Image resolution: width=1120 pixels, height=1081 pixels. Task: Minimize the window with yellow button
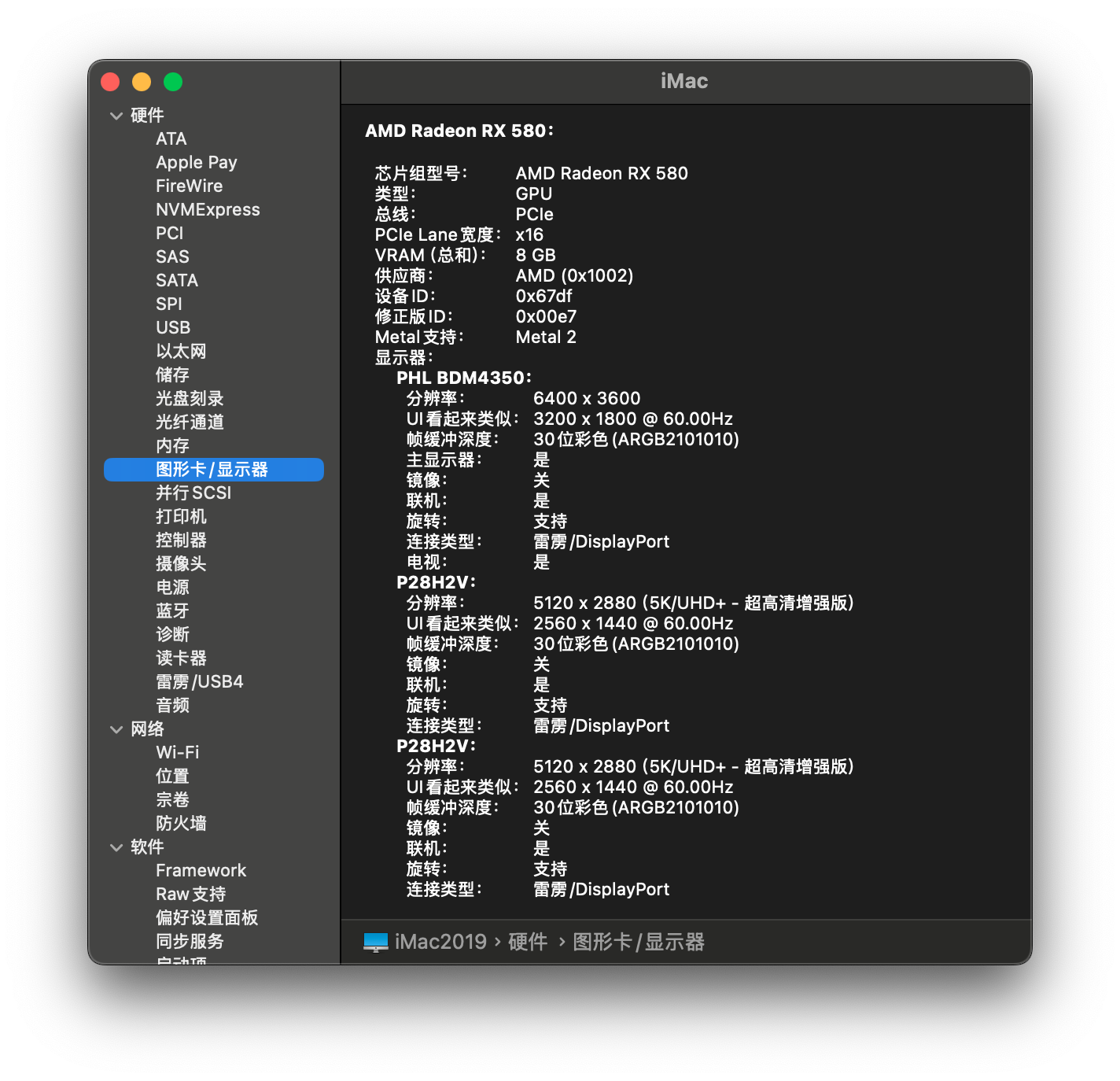click(142, 82)
